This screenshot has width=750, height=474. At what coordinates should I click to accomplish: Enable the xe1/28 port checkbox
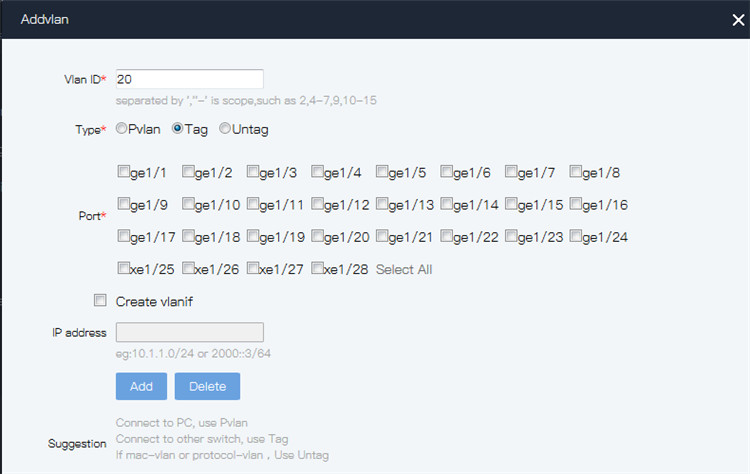(x=317, y=268)
